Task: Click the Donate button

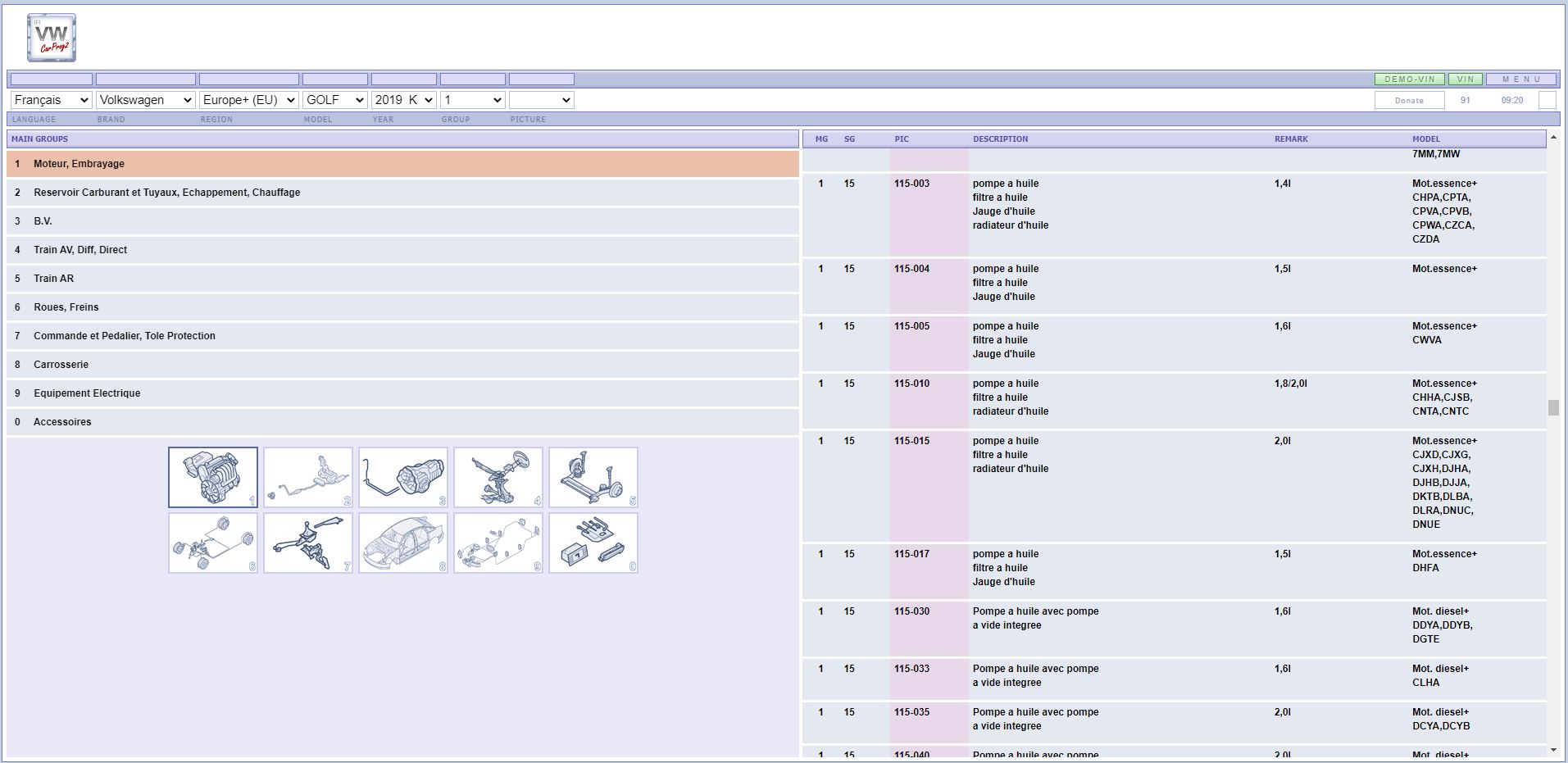Action: 1409,100
